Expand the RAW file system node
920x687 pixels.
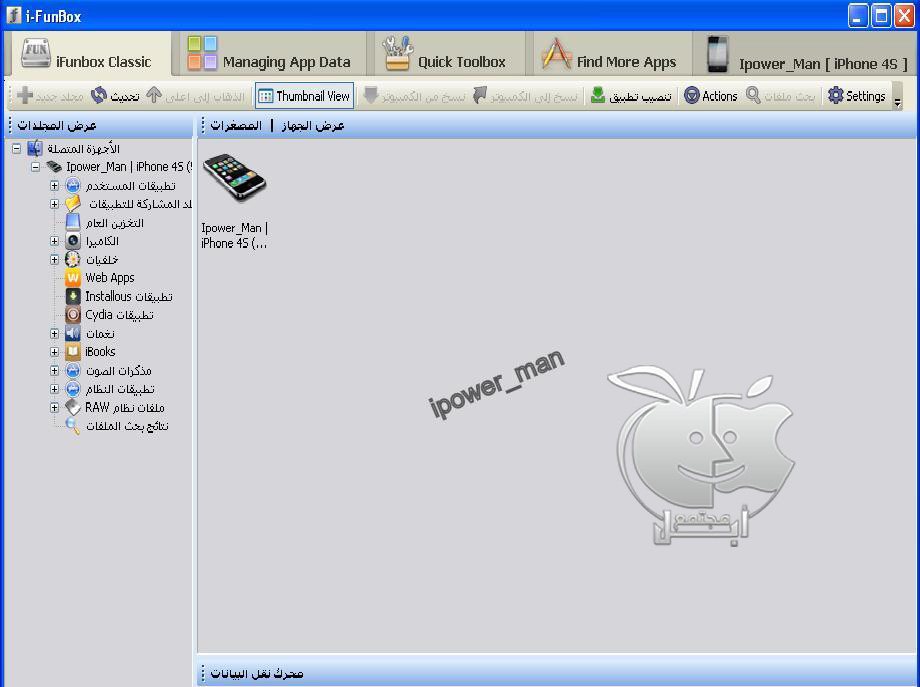[x=54, y=408]
